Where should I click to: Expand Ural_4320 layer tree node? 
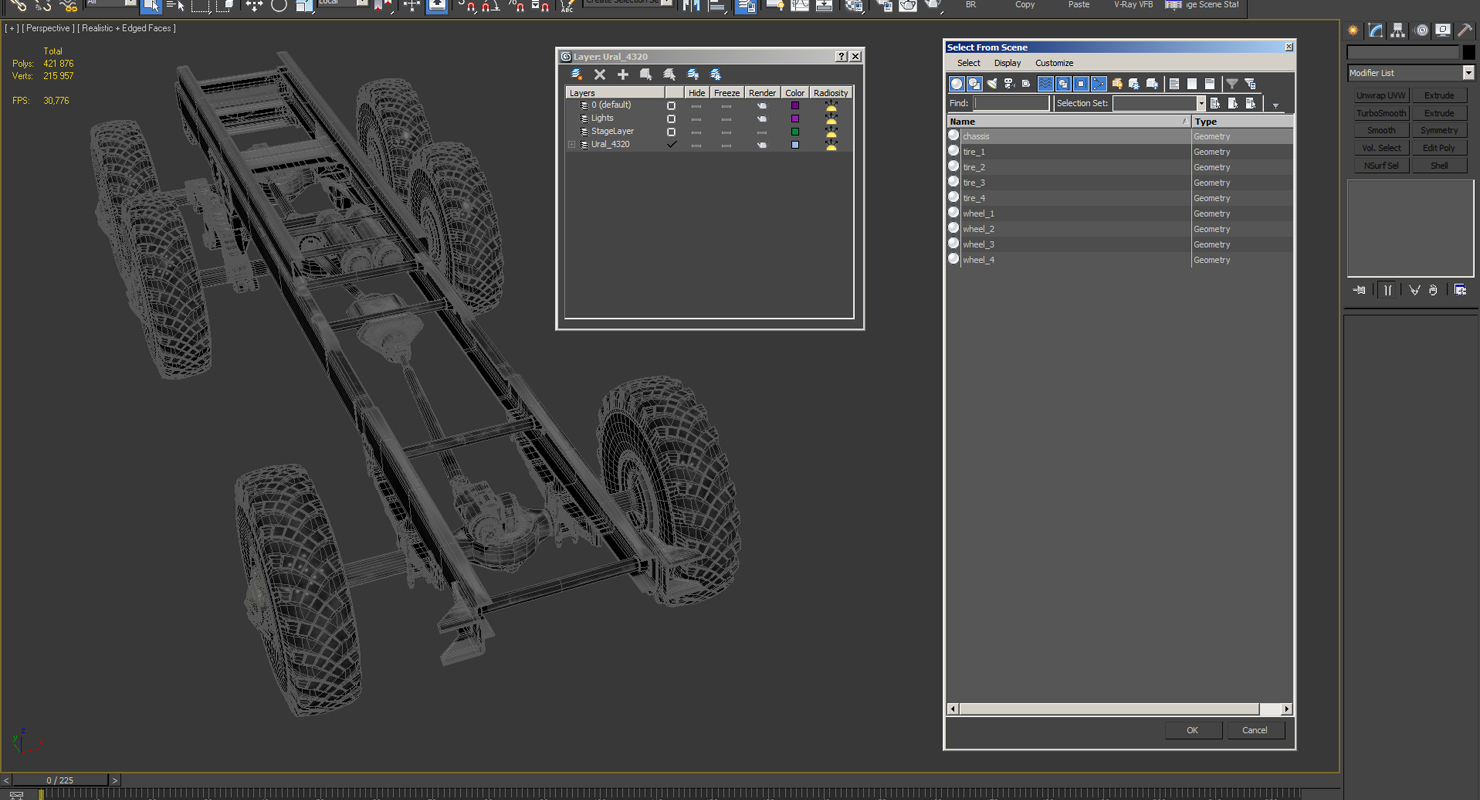[572, 144]
